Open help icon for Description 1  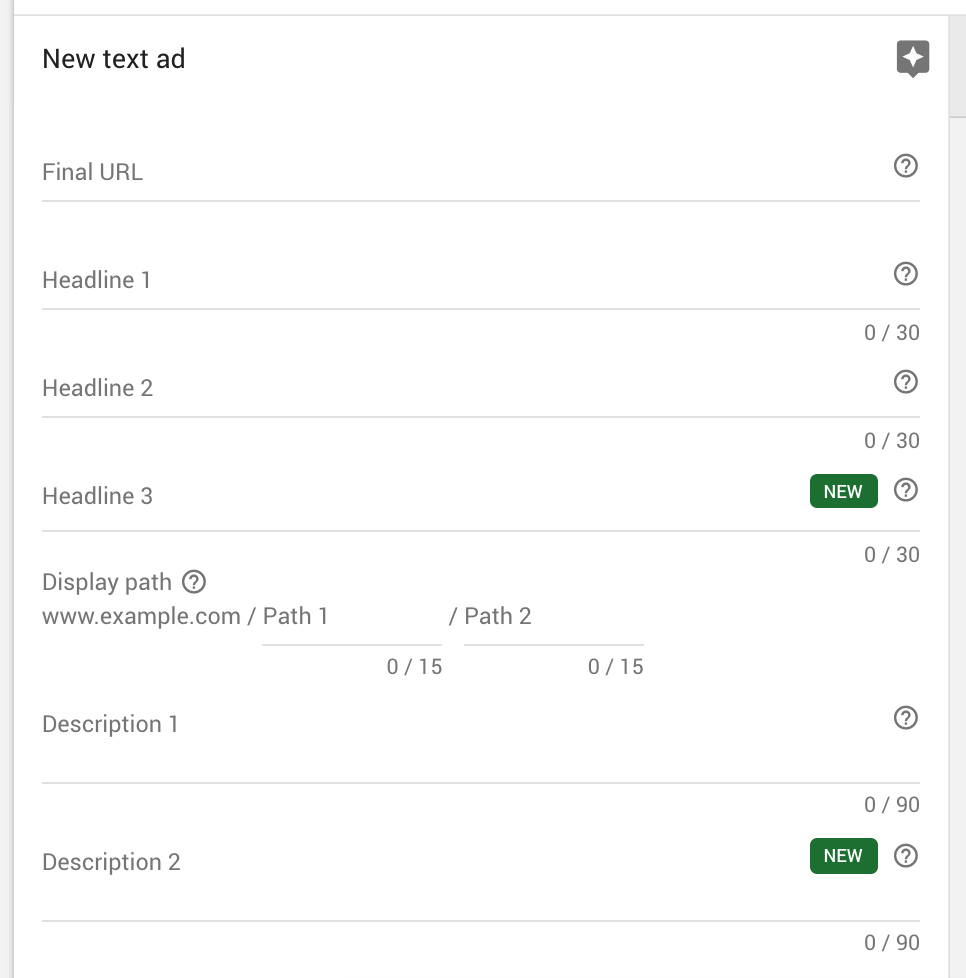click(906, 718)
